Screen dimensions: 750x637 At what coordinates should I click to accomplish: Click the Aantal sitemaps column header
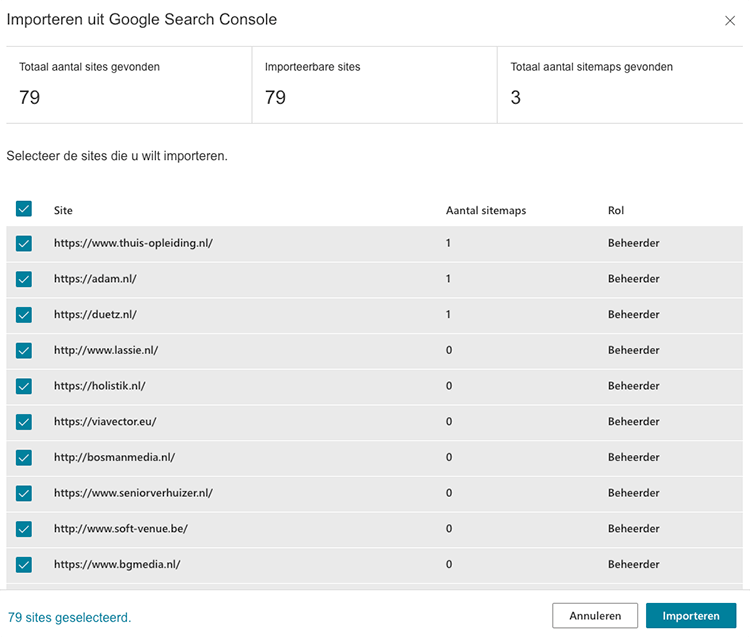486,210
